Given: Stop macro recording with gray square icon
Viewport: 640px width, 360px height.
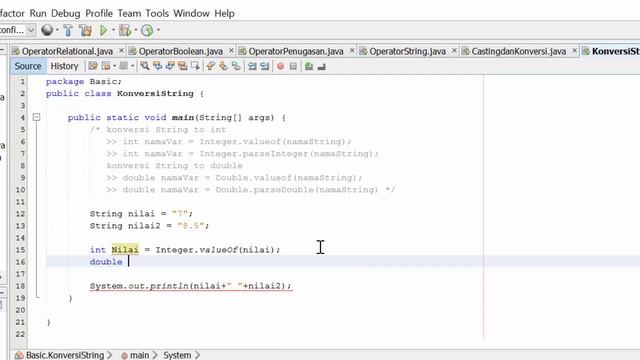Looking at the screenshot, I should pos(293,66).
